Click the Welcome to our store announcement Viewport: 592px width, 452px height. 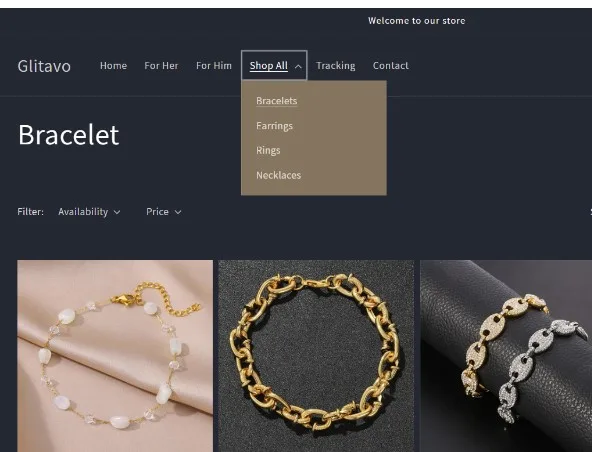(x=416, y=21)
